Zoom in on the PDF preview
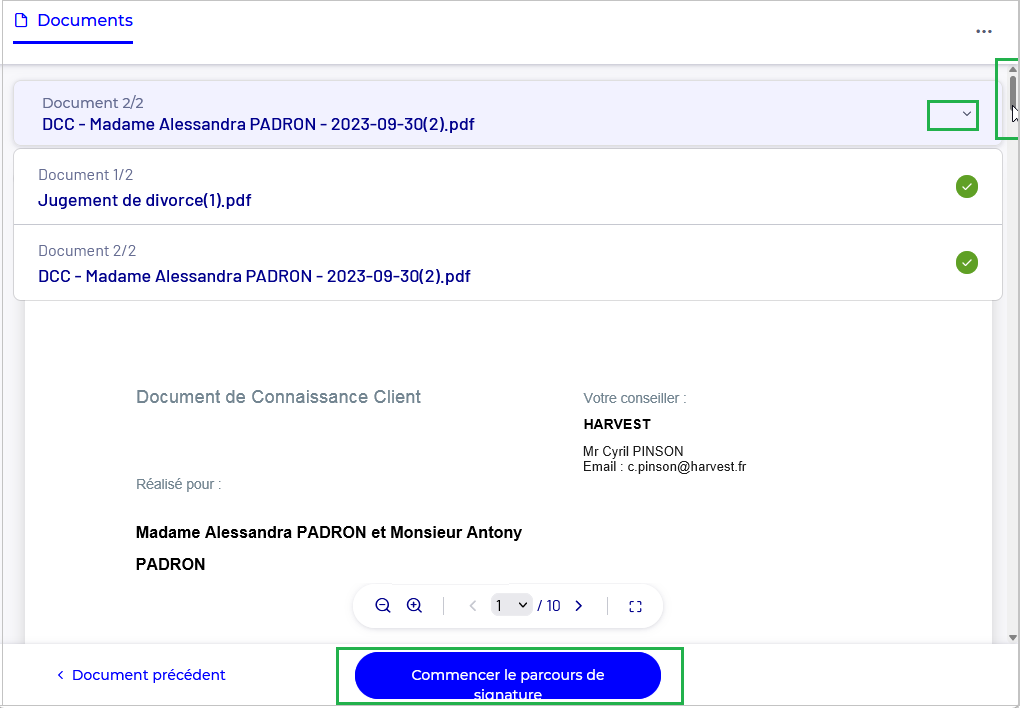The width and height of the screenshot is (1022, 708). [415, 606]
